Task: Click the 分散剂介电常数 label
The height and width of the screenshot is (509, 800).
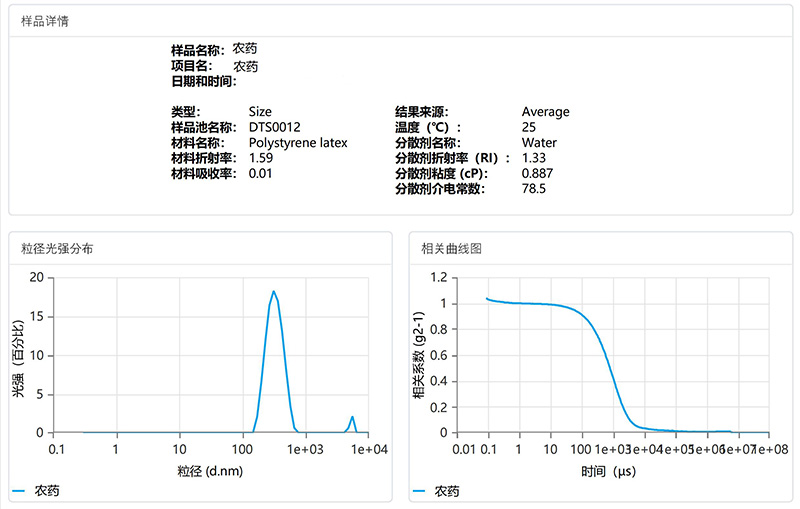Action: coord(440,189)
